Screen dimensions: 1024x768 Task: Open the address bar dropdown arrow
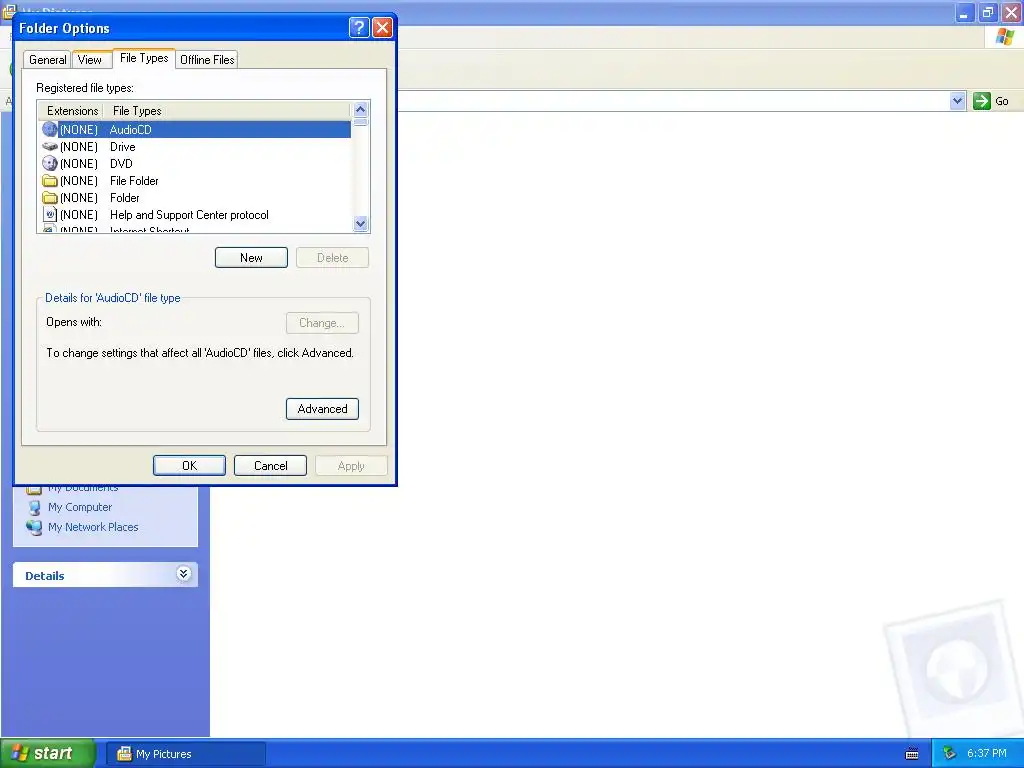pyautogui.click(x=957, y=101)
